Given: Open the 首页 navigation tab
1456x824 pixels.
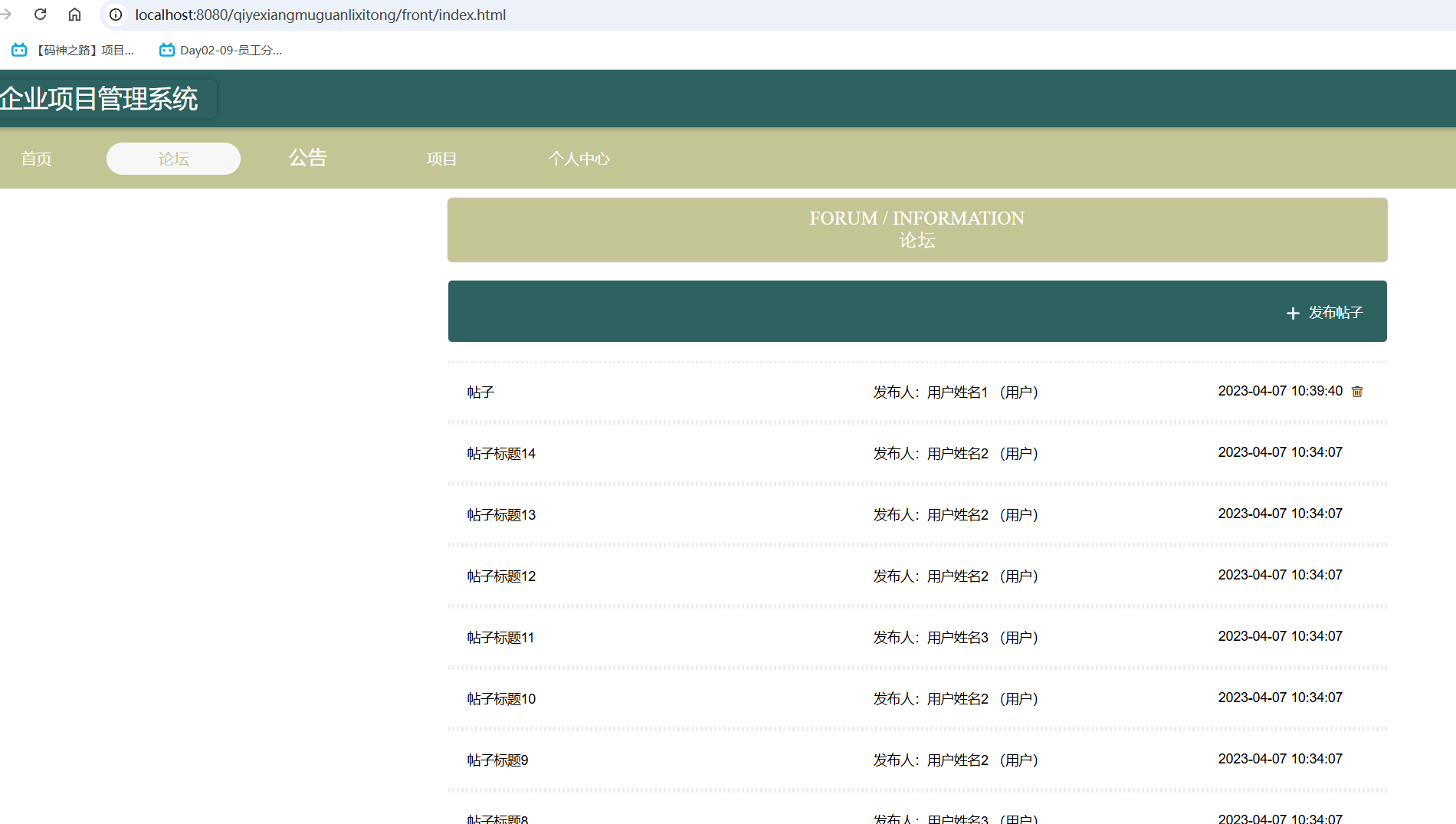Looking at the screenshot, I should tap(36, 159).
